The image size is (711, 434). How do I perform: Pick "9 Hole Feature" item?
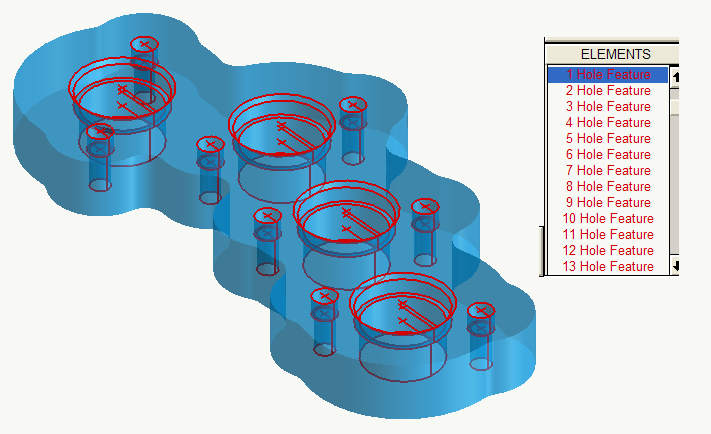pos(608,202)
